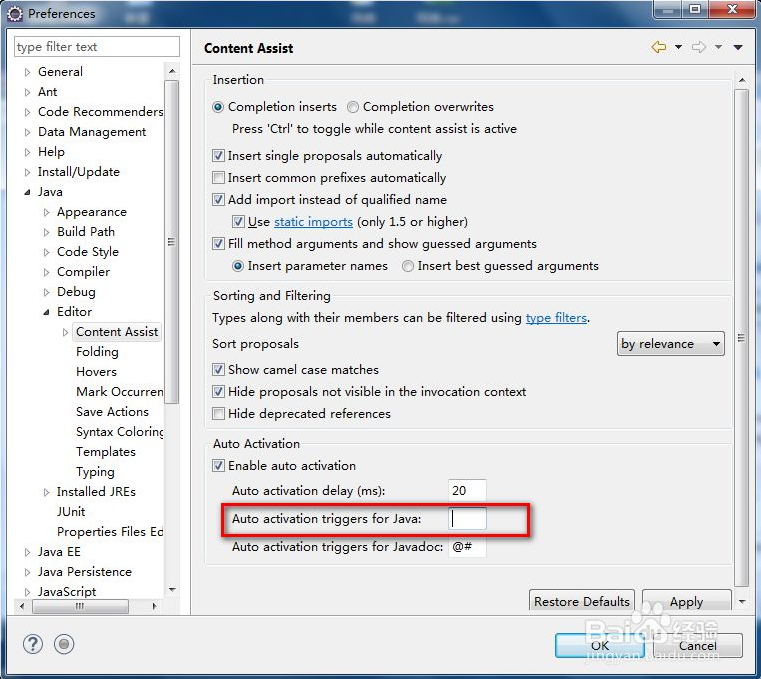Collapse the Java tree node
The width and height of the screenshot is (761, 679).
27,192
